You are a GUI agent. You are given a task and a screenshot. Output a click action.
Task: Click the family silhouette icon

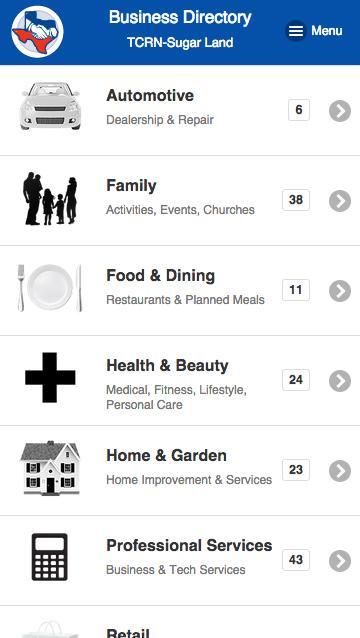click(x=50, y=199)
